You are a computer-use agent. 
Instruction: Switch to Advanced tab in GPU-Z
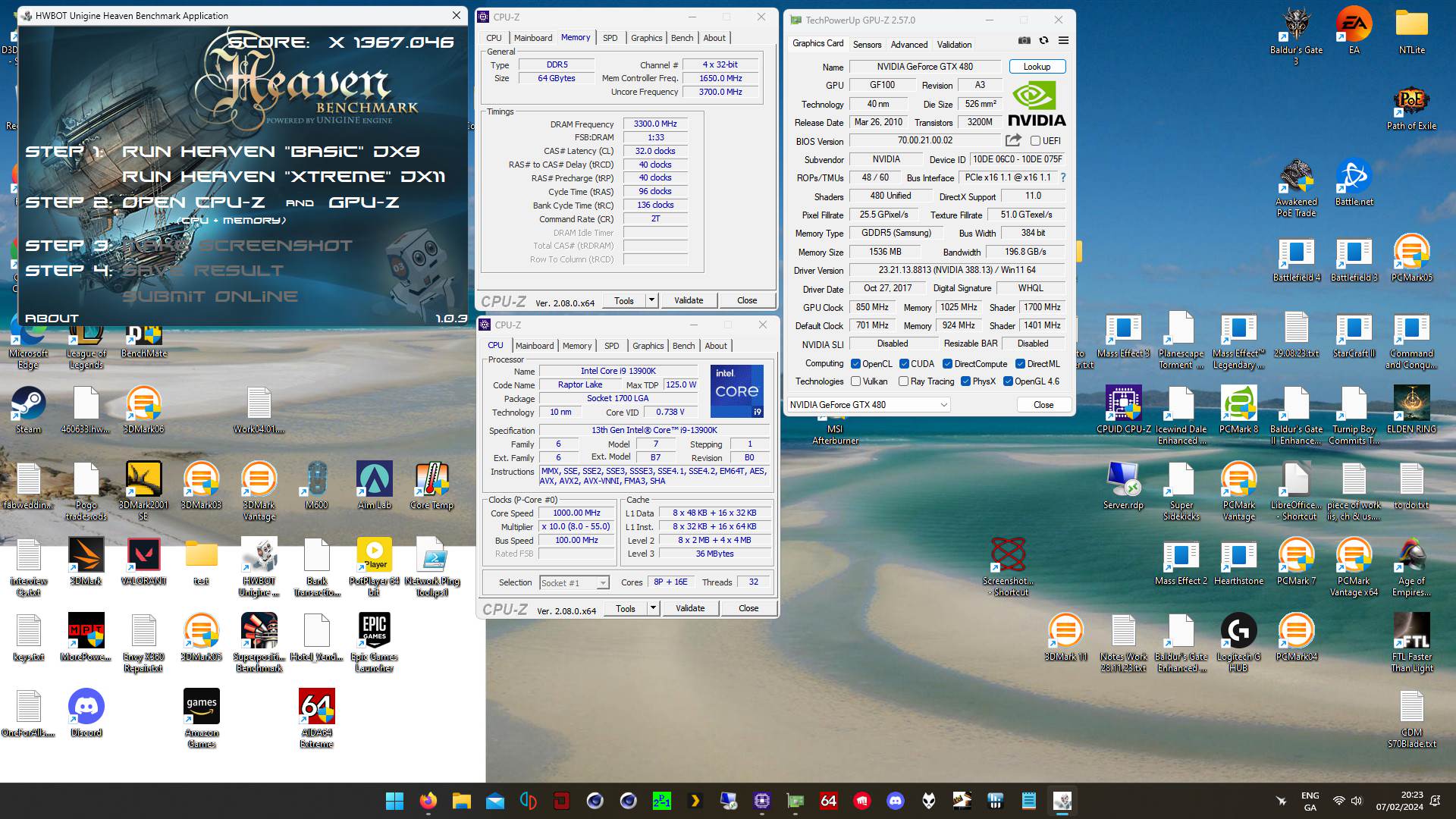(908, 44)
